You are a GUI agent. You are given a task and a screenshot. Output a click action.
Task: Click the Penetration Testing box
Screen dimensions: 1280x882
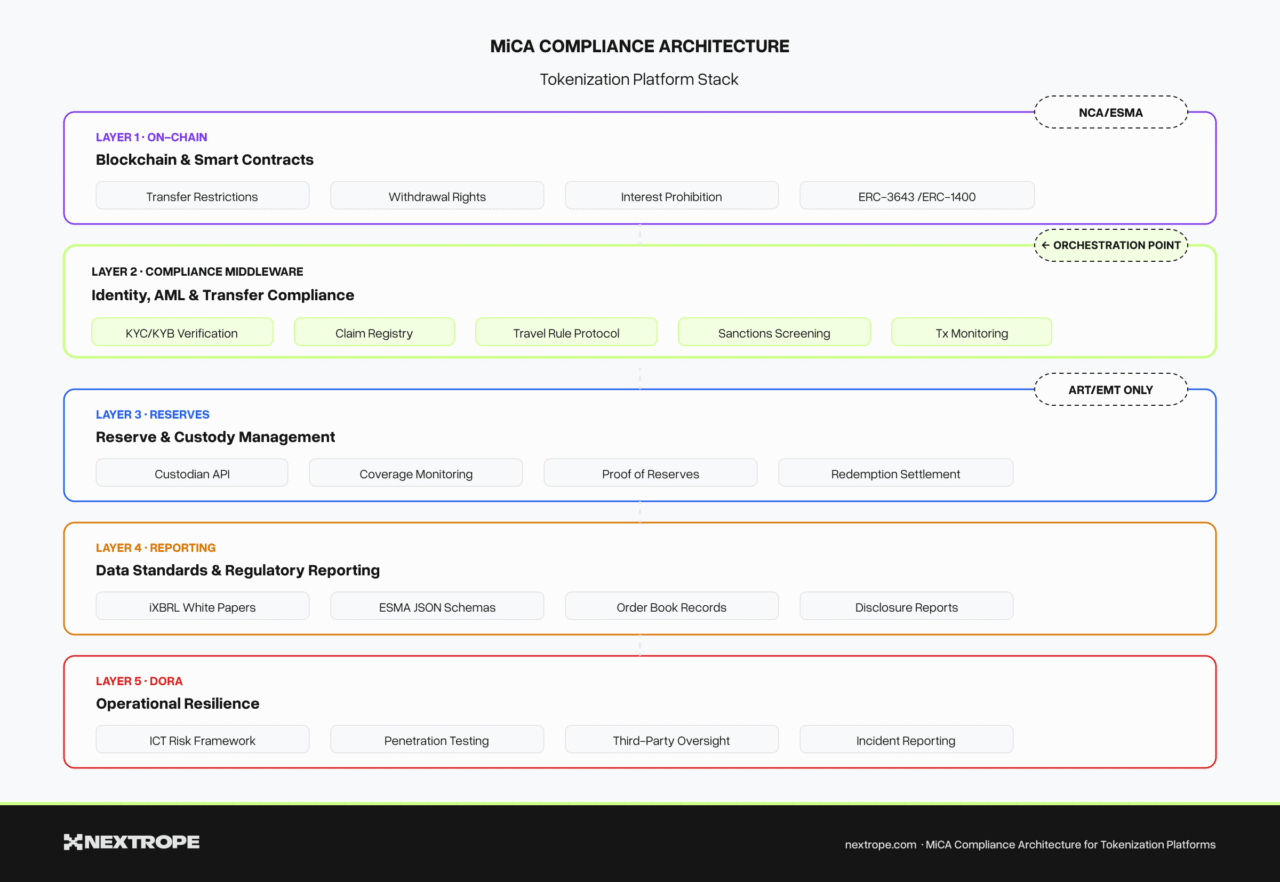437,740
